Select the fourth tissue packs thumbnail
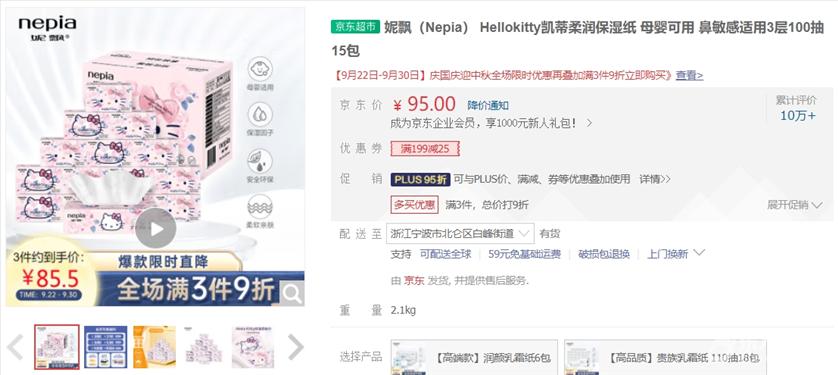 click(204, 347)
